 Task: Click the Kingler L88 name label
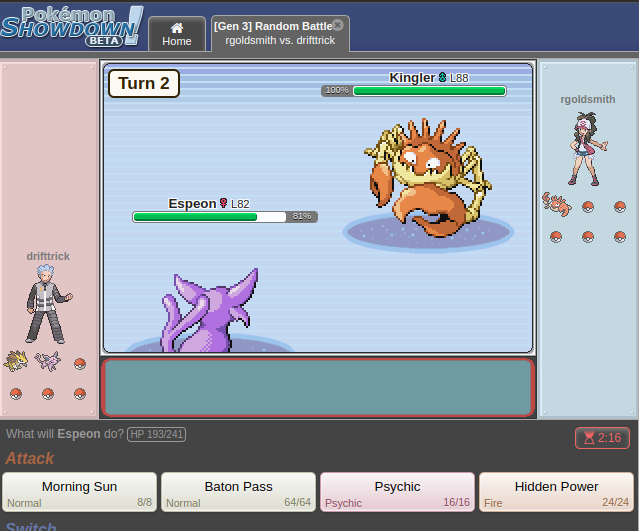[429, 77]
